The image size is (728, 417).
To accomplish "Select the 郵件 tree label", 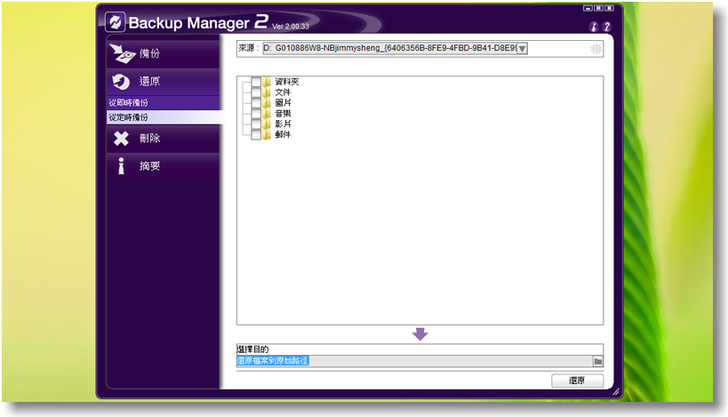I will 283,135.
